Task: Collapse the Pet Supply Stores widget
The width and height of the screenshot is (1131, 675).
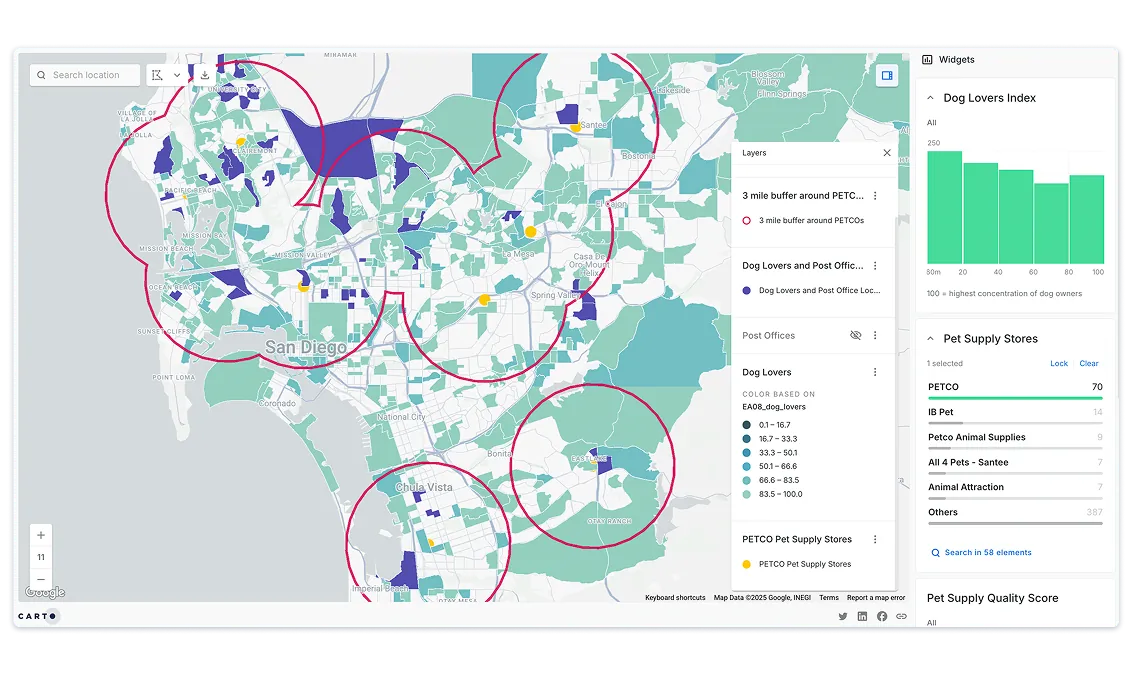Action: tap(929, 338)
